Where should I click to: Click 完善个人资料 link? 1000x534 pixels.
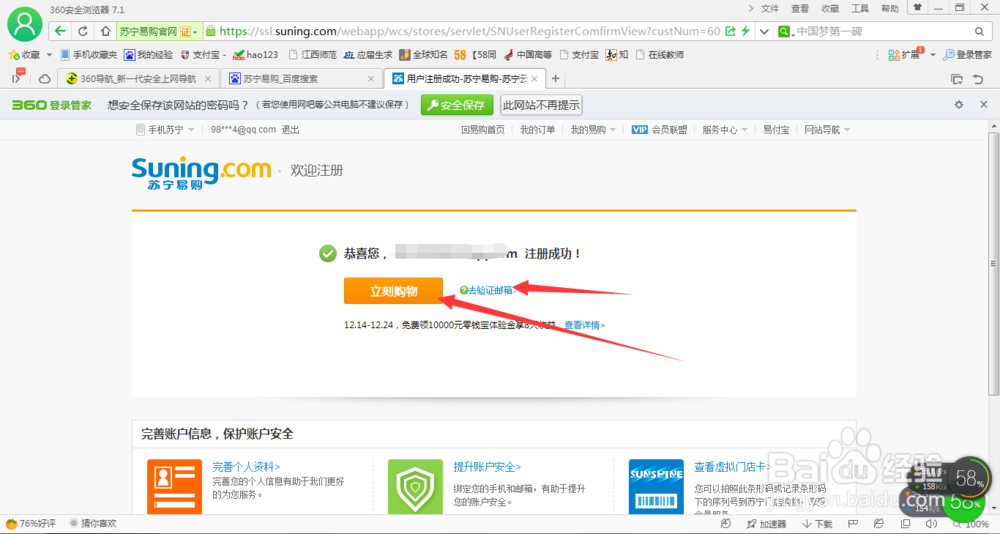click(246, 467)
